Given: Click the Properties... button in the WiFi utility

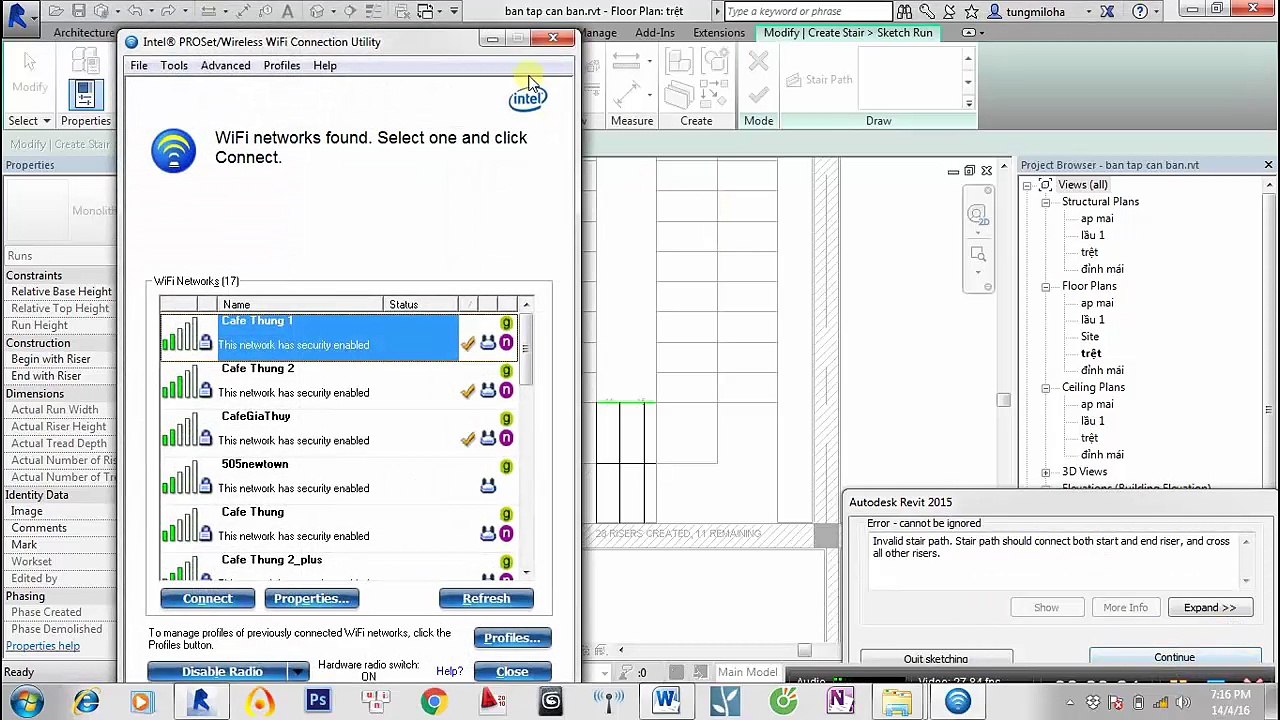Looking at the screenshot, I should click(x=312, y=599).
